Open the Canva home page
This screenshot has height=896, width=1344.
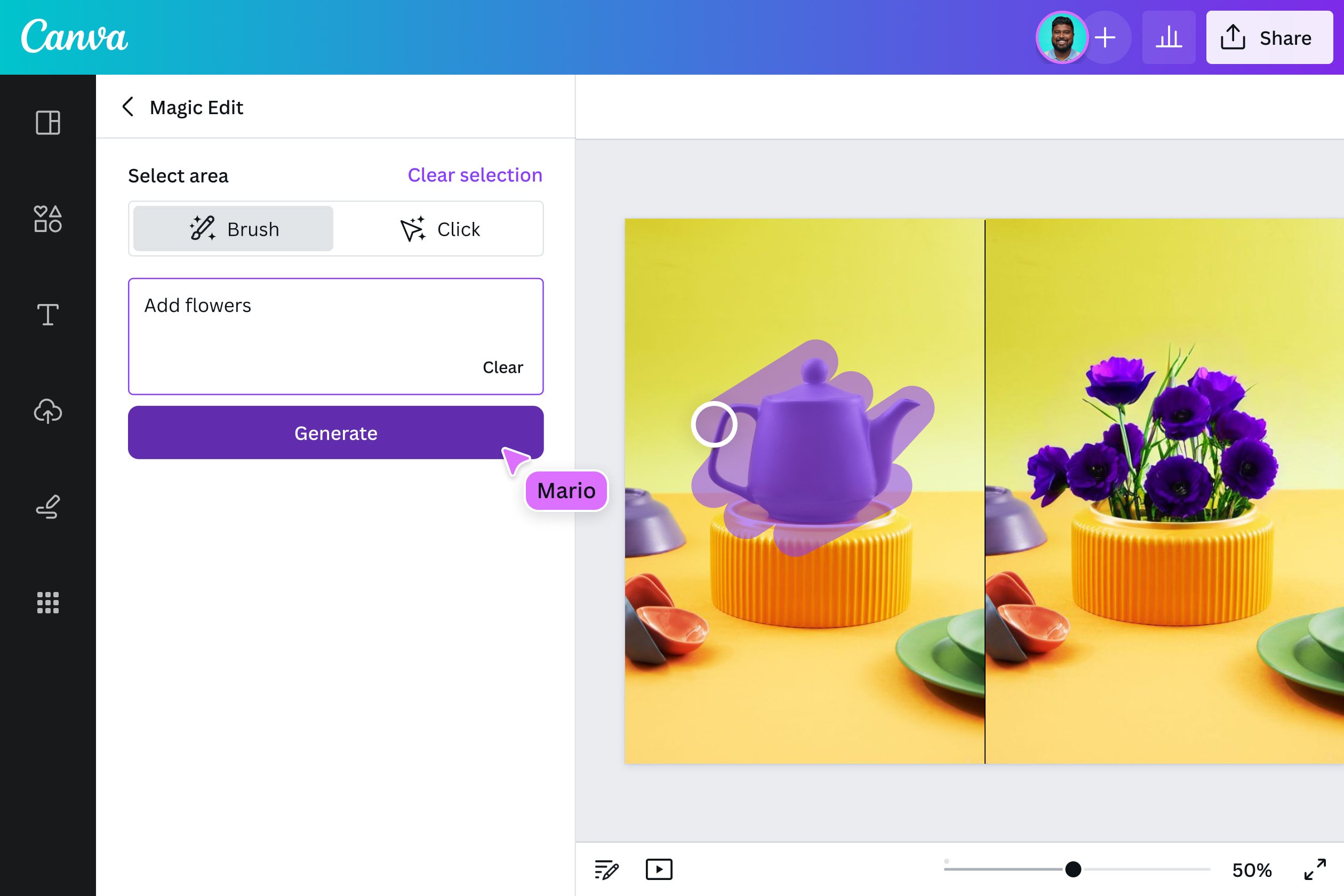[74, 37]
